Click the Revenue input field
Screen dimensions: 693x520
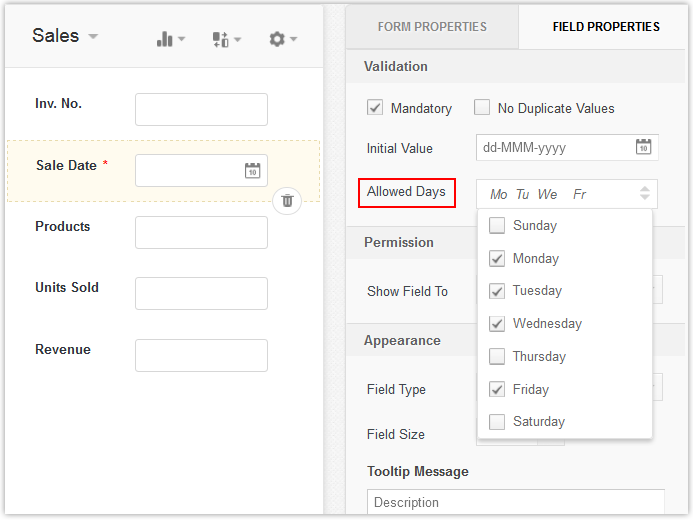(201, 356)
